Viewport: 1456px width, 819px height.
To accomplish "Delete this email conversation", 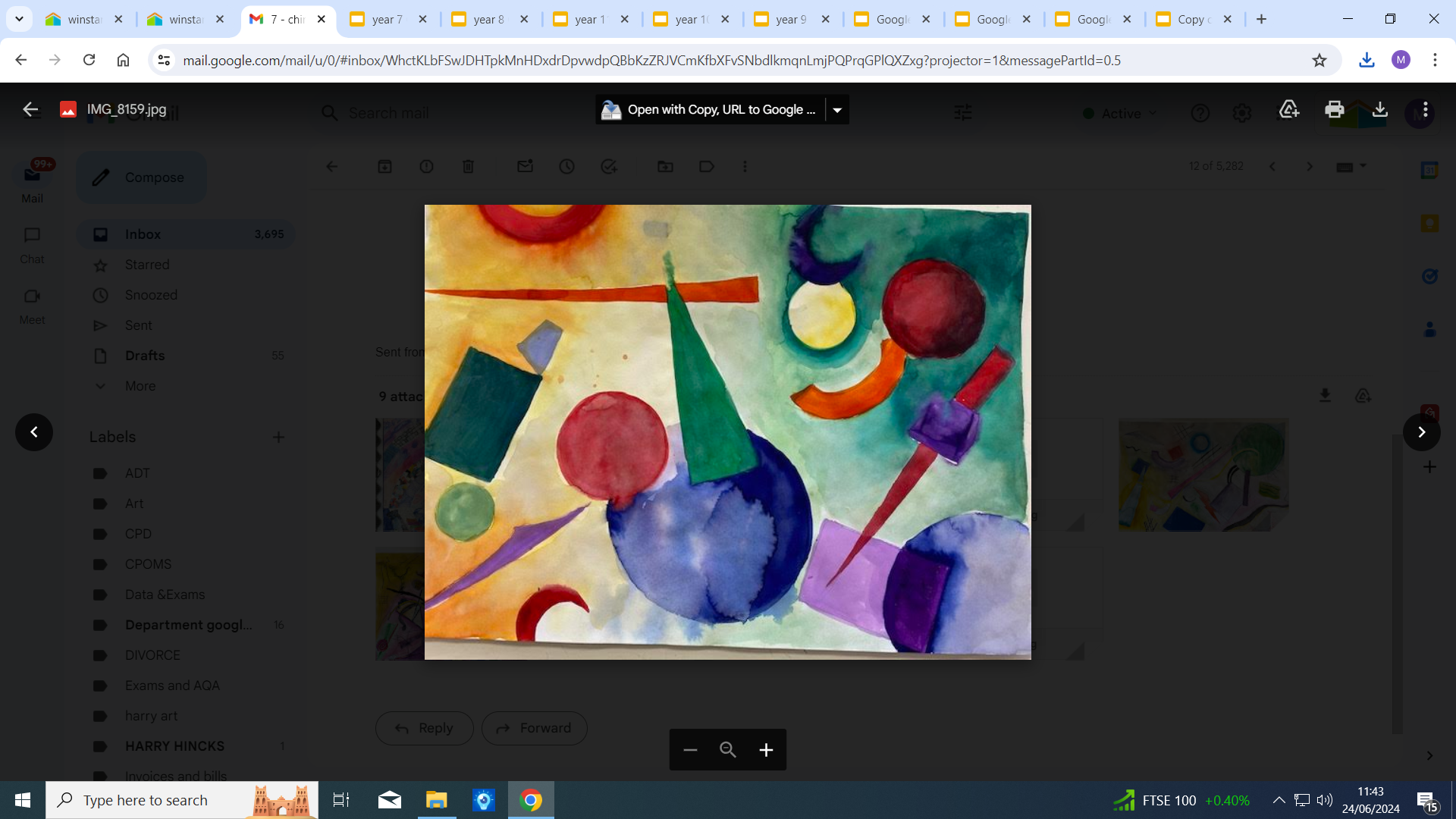I will [469, 166].
